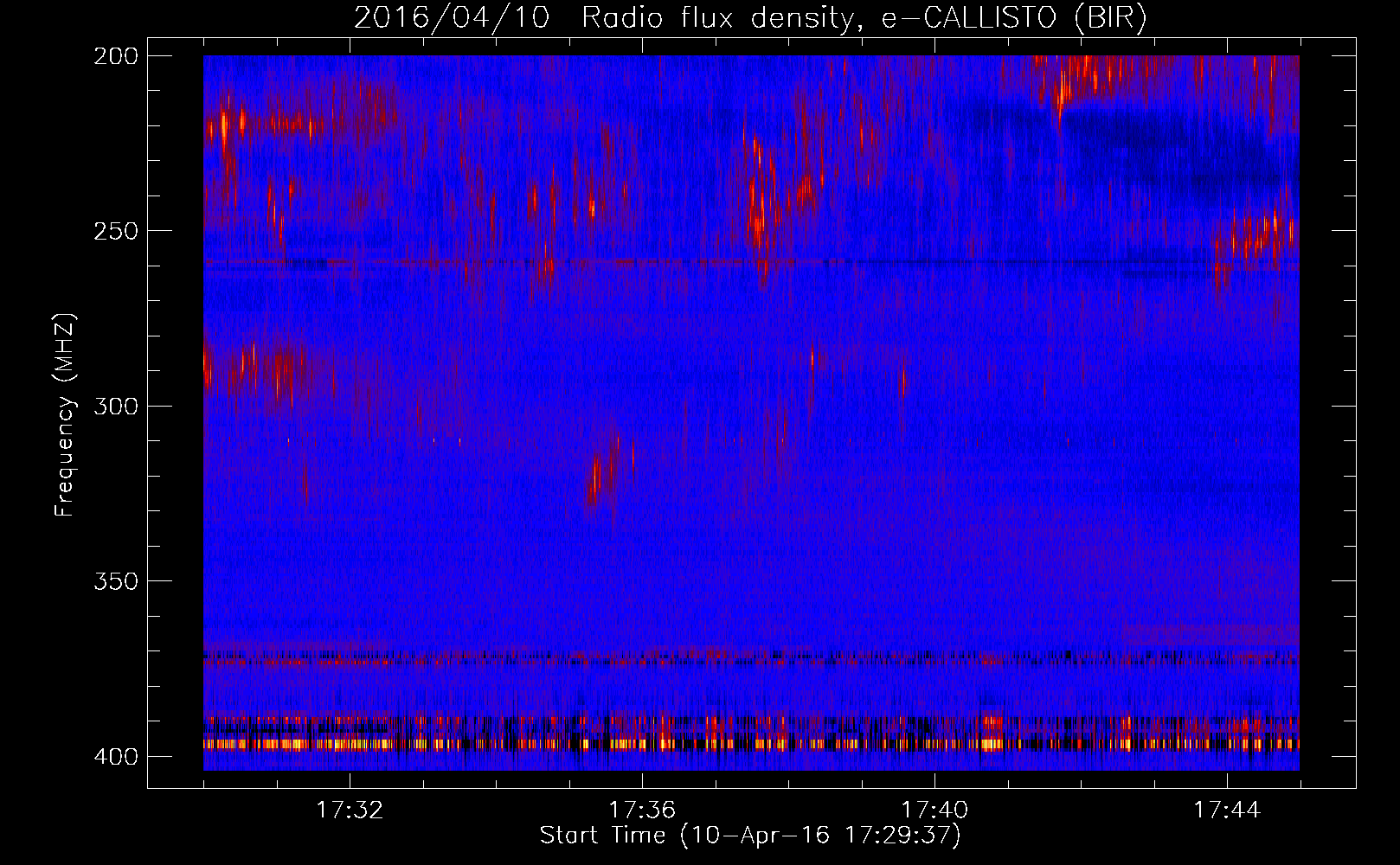Click the 200 frequency tick label
The height and width of the screenshot is (865, 1400).
[x=115, y=56]
